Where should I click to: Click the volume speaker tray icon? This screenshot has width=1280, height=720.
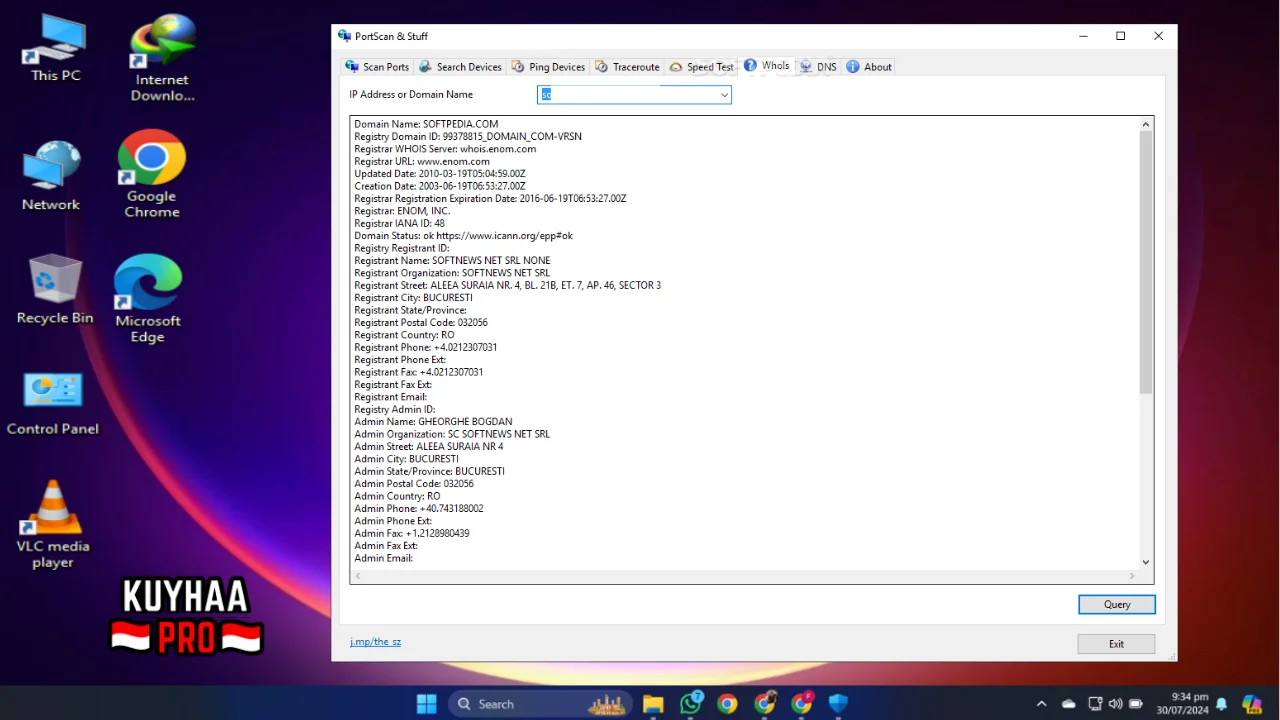point(1116,704)
